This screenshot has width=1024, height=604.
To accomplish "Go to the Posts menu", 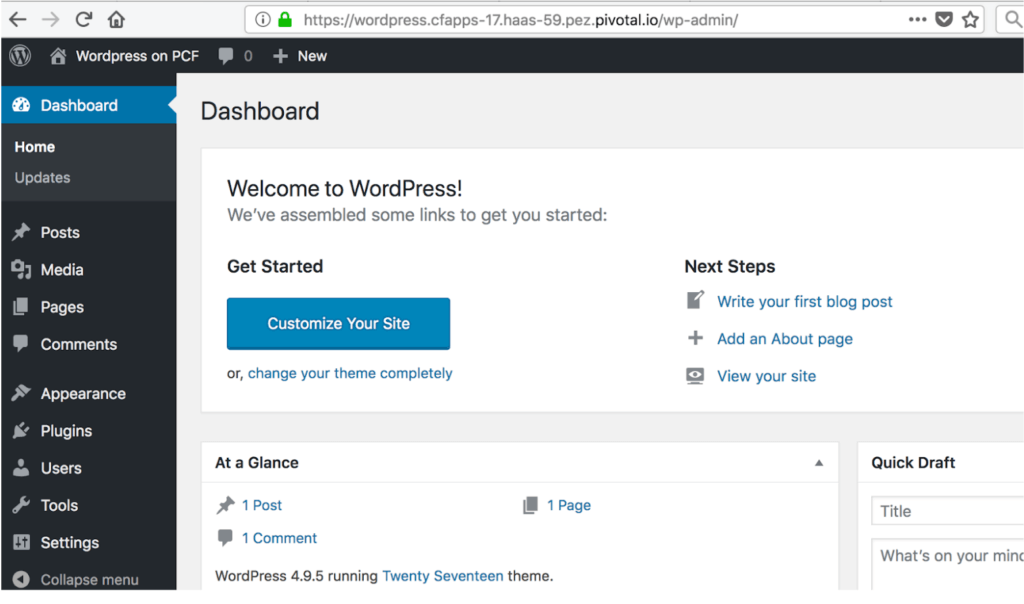I will click(x=60, y=232).
